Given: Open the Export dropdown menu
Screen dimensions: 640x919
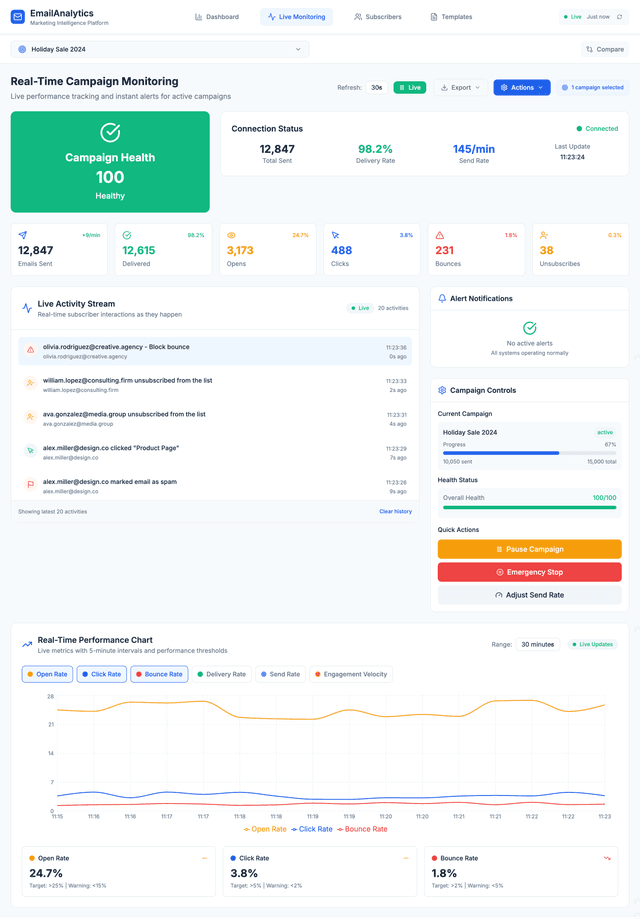Looking at the screenshot, I should [461, 88].
